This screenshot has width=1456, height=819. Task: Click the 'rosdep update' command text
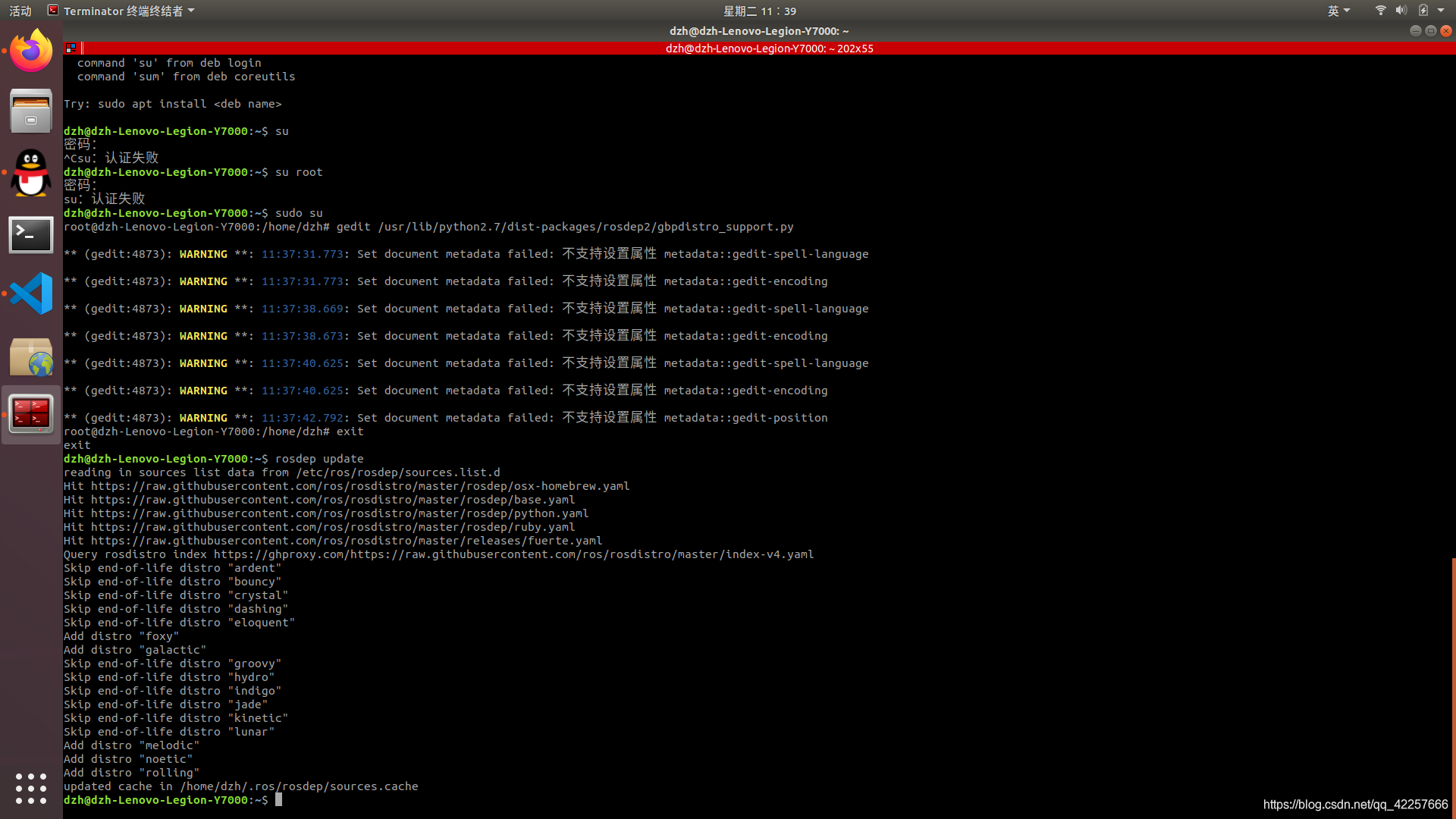click(x=319, y=459)
